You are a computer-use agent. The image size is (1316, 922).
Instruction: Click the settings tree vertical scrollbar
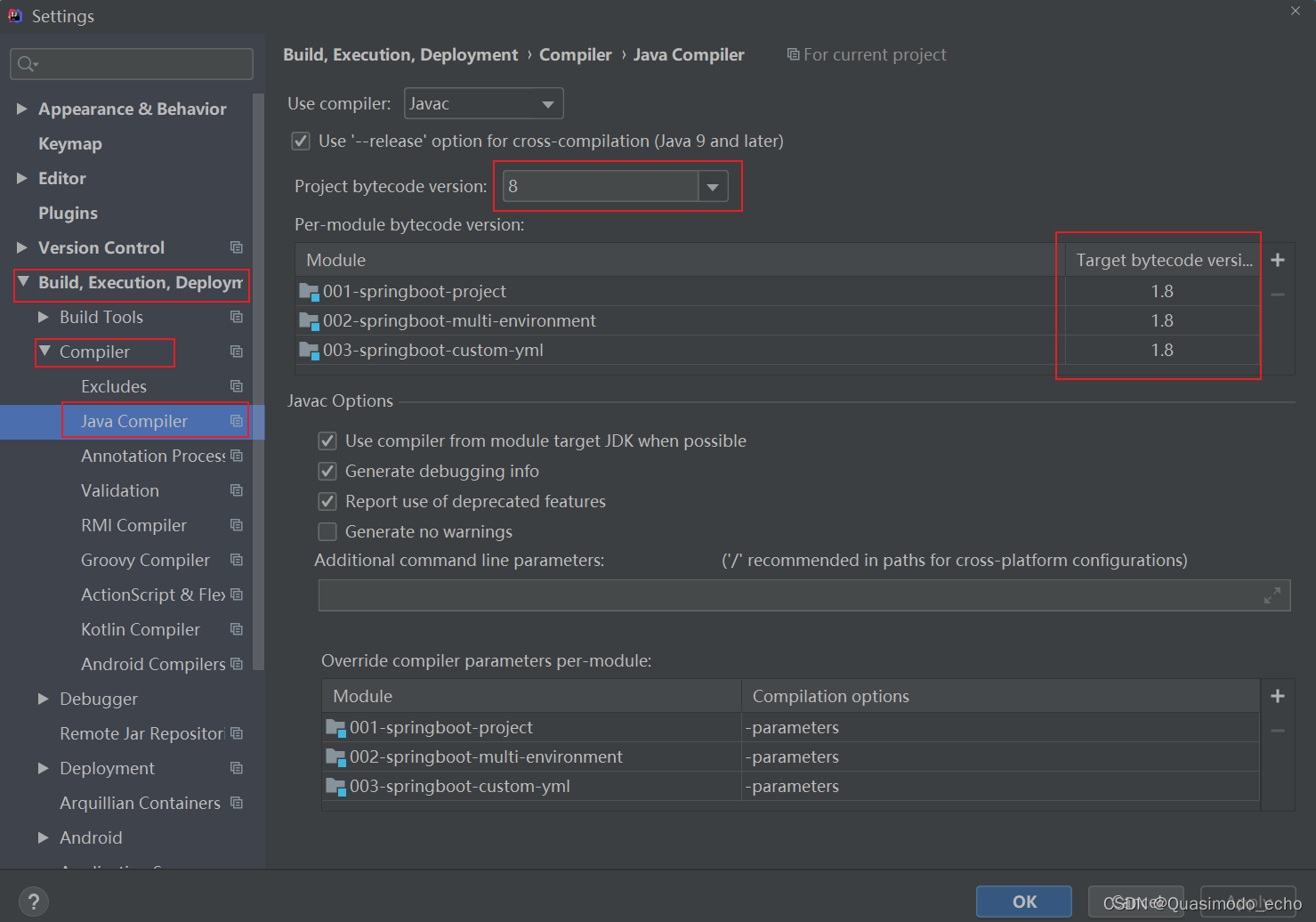coord(259,381)
